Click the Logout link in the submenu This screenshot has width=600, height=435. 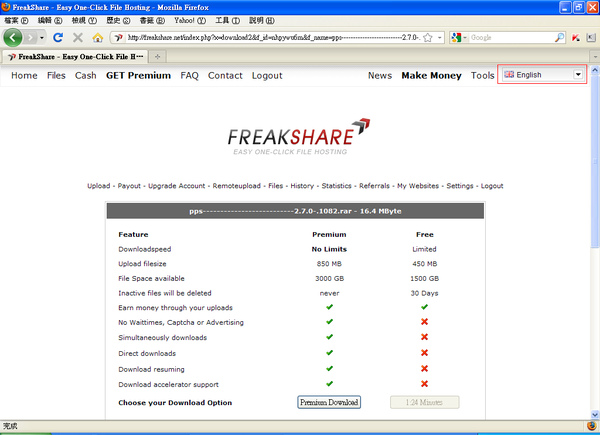[x=492, y=186]
